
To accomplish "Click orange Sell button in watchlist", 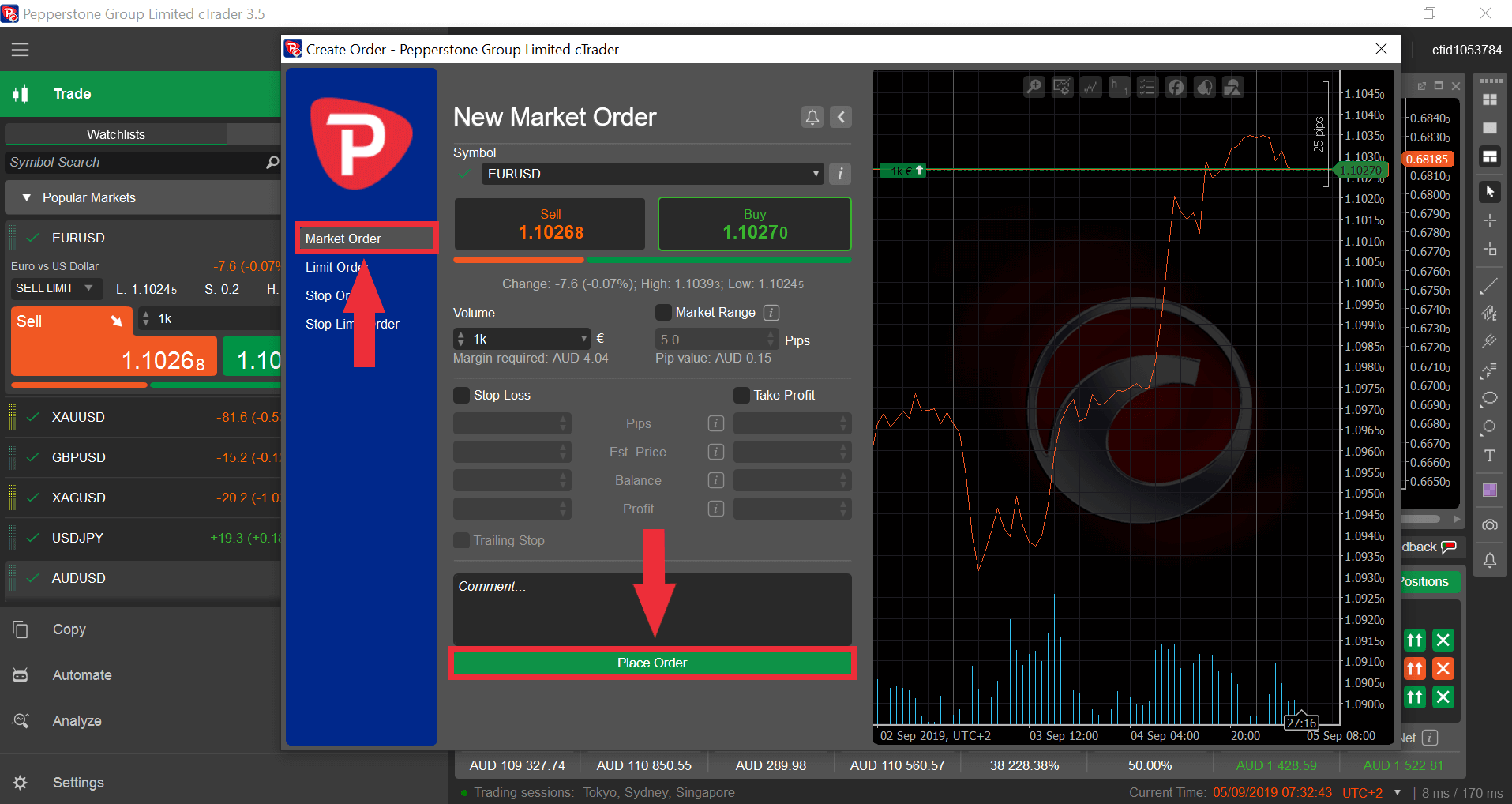I will 114,340.
